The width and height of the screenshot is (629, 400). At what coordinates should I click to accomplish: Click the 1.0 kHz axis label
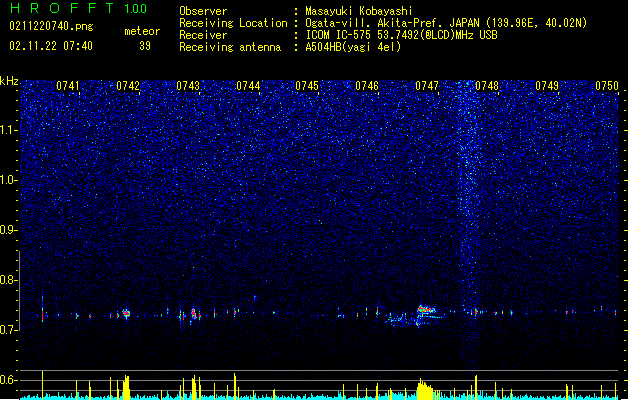tap(9, 180)
